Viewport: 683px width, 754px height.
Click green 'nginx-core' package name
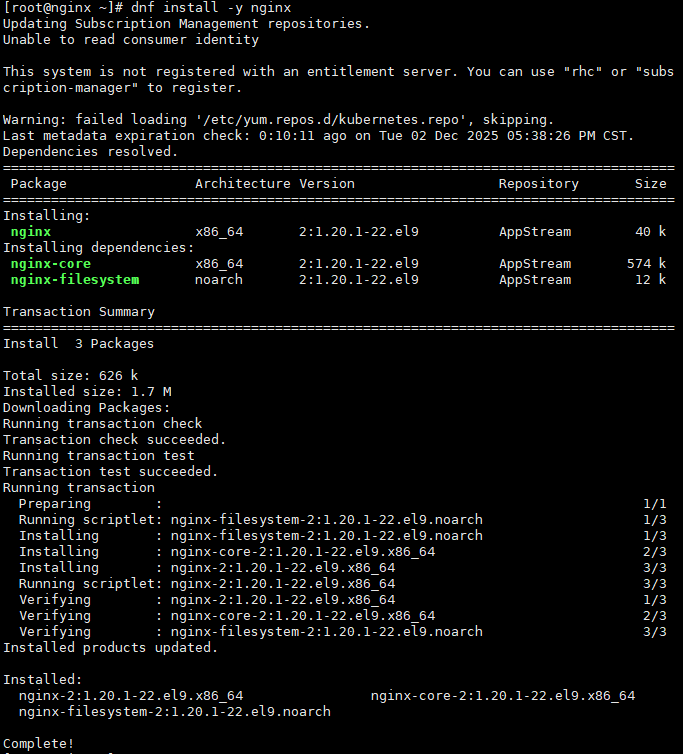tap(51, 264)
